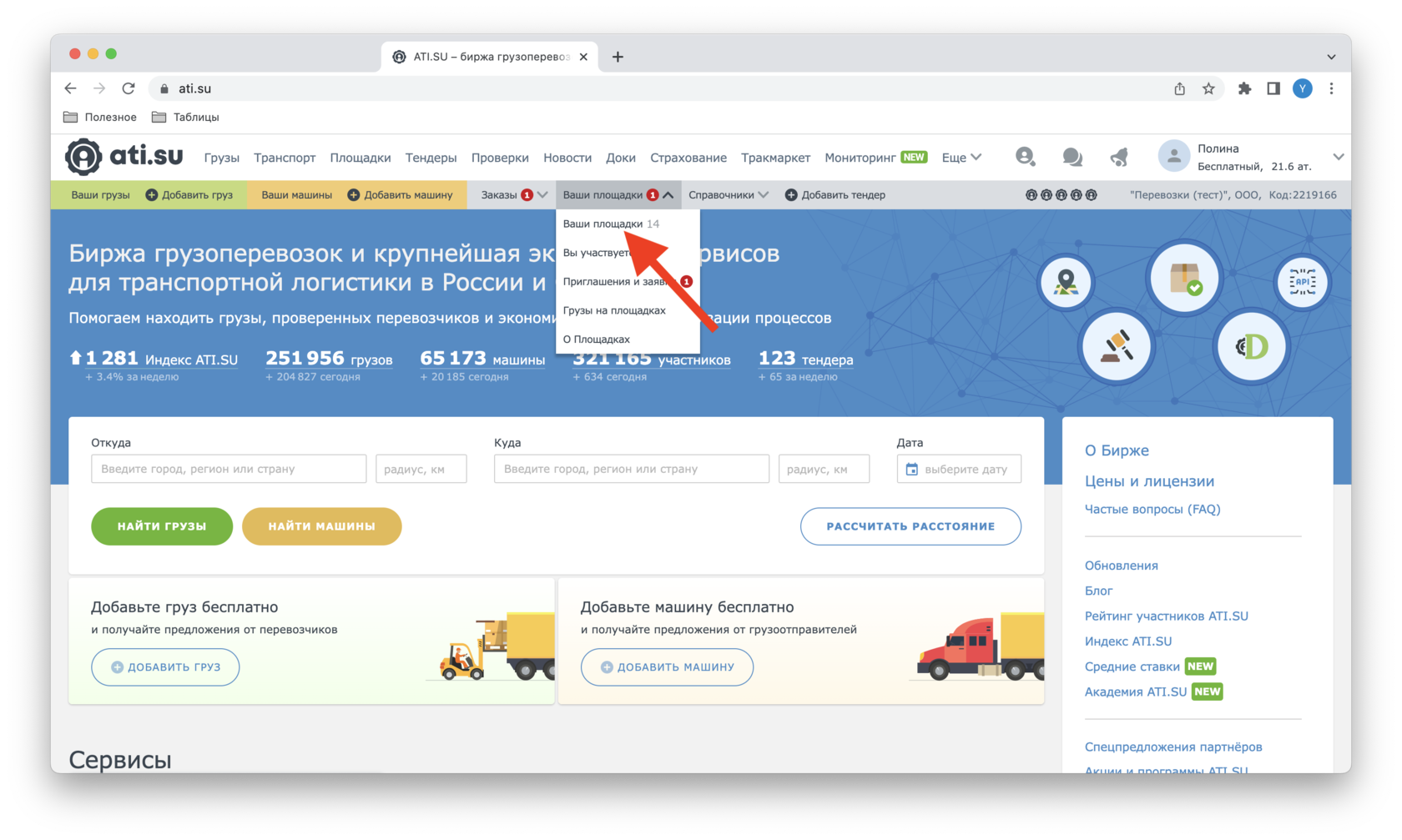Open the support agent headset icon

click(x=1025, y=157)
